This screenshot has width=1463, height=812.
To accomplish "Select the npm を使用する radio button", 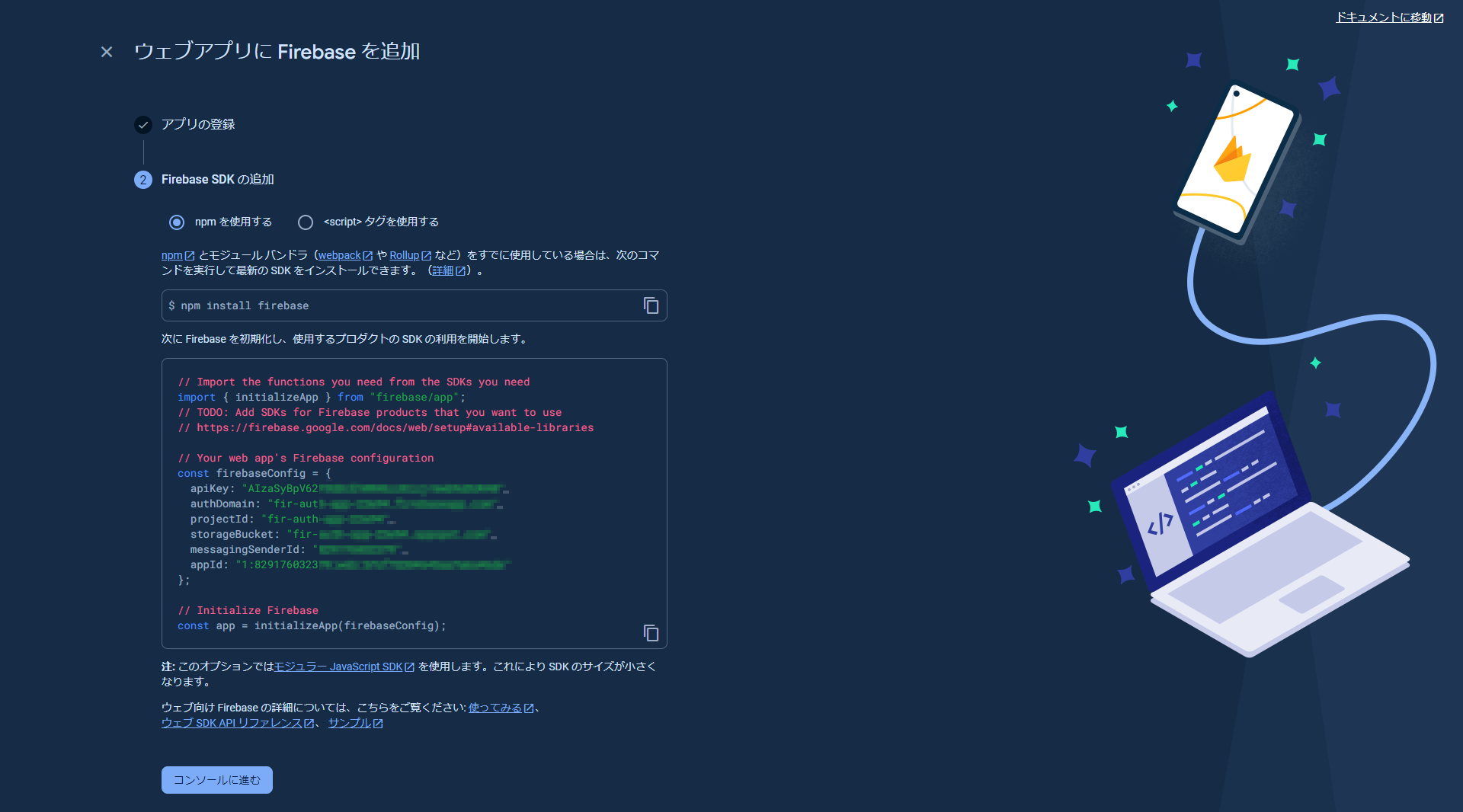I will [177, 222].
